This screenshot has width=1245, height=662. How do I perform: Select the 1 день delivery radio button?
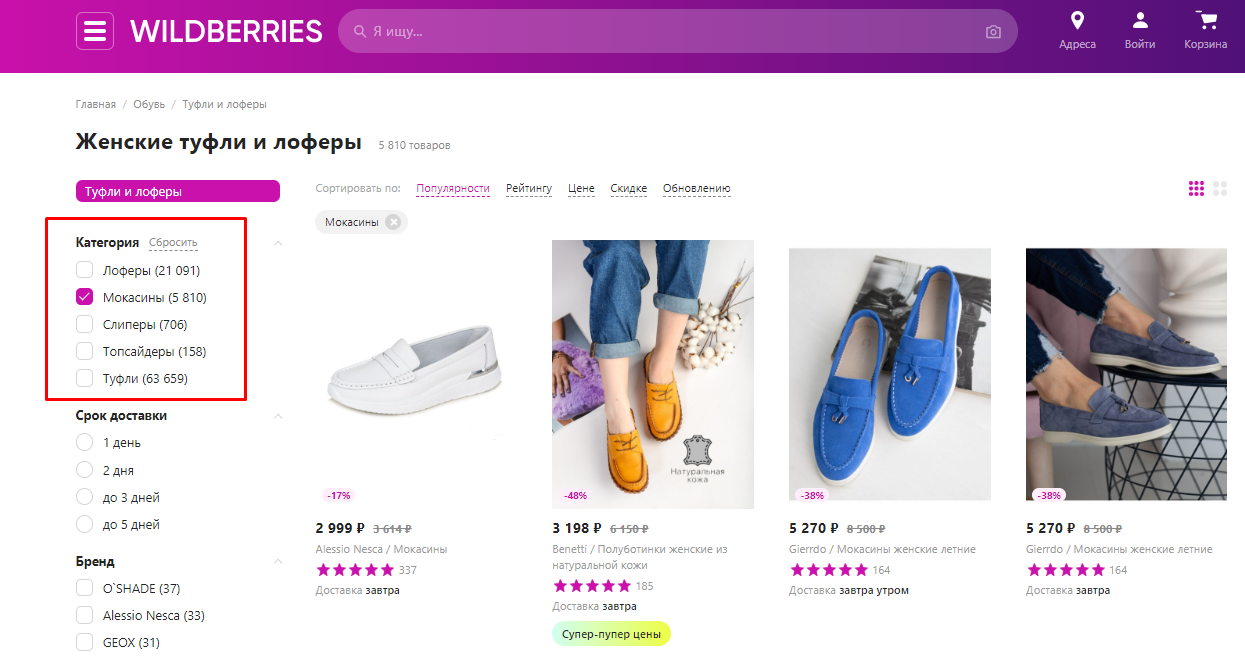85,442
